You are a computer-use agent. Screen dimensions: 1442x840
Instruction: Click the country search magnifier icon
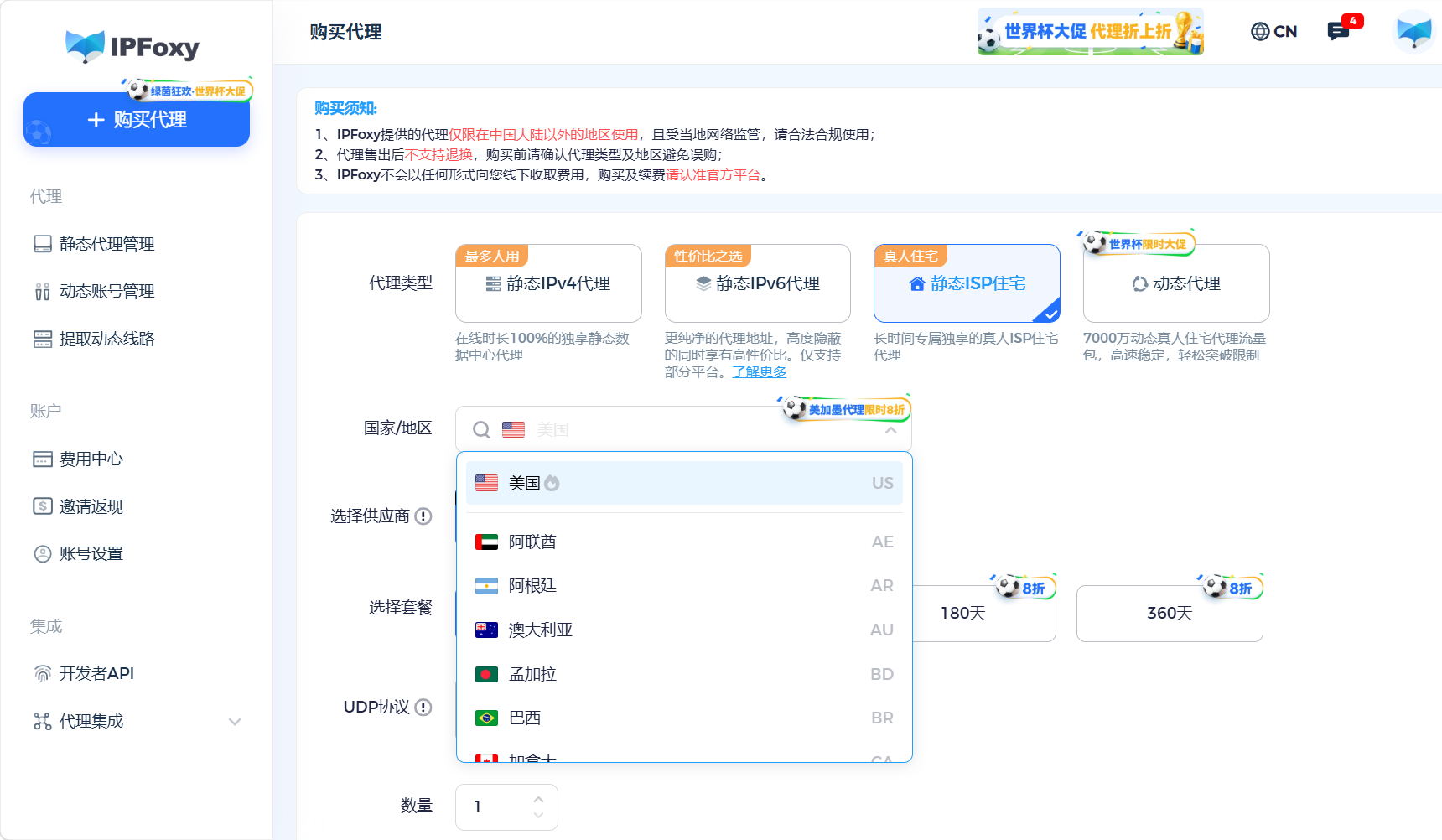481,430
